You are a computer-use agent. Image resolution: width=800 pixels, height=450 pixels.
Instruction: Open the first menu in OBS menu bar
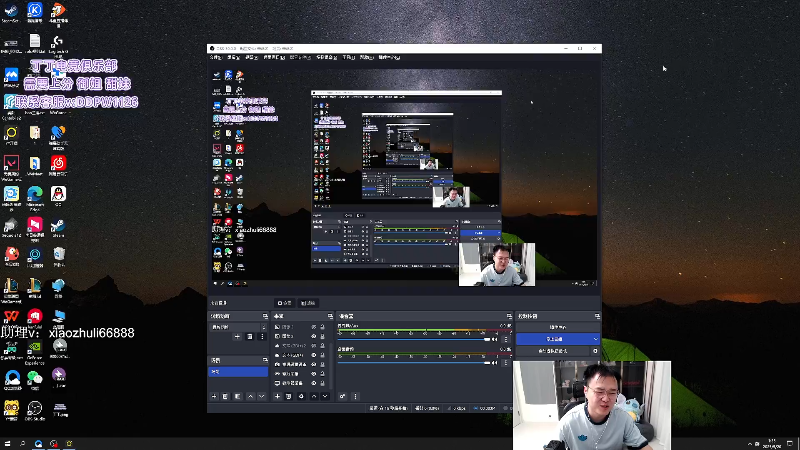[216, 58]
